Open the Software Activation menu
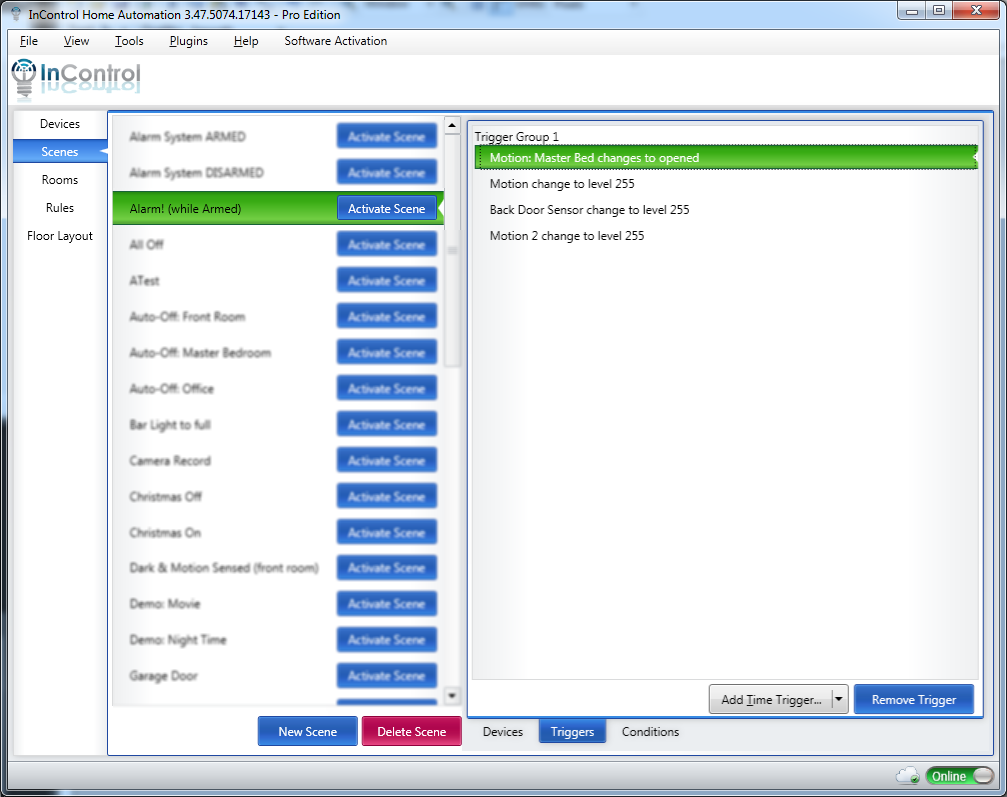Viewport: 1007px width, 797px height. (335, 41)
